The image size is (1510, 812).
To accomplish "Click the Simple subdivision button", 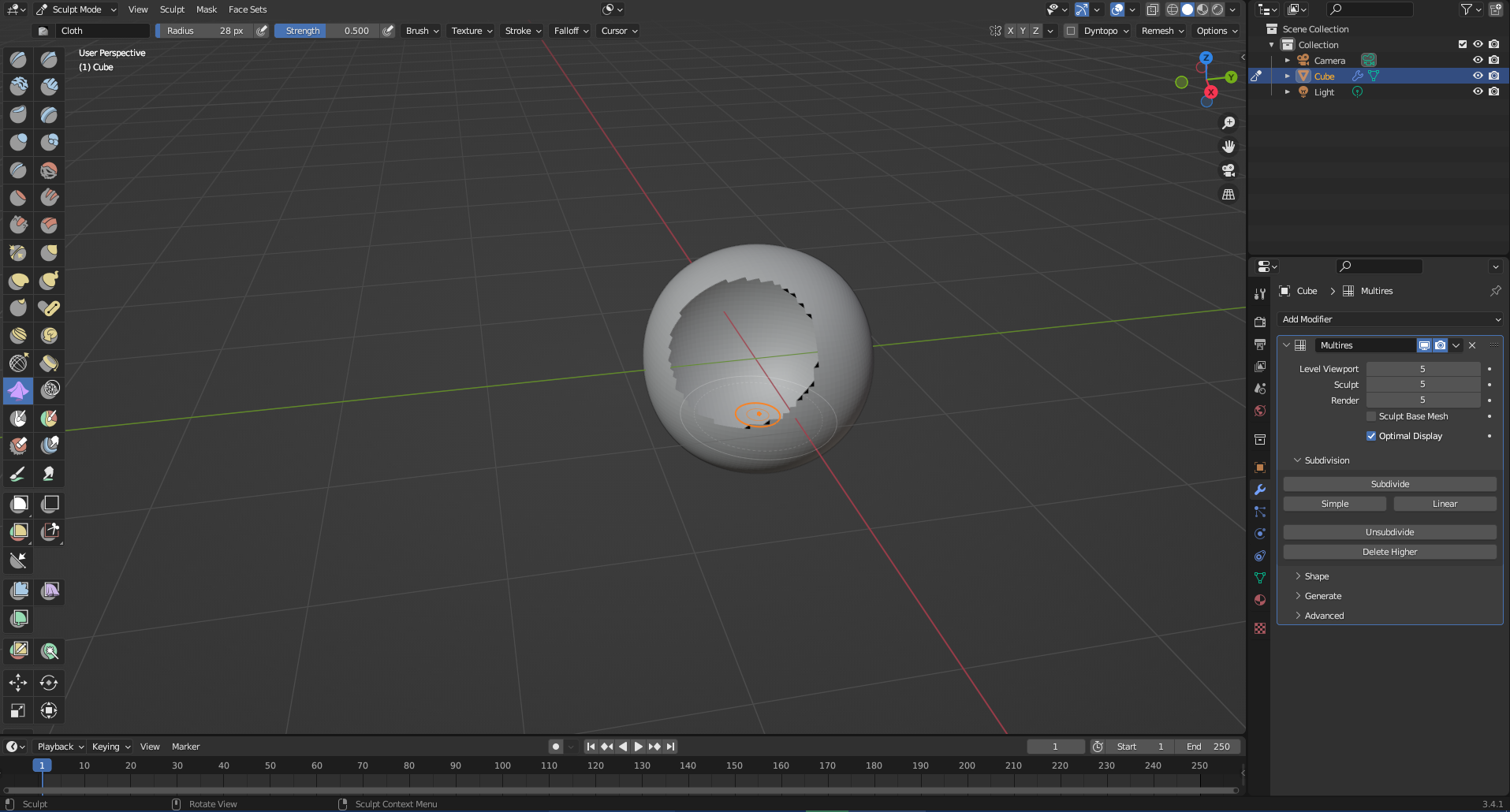I will pos(1335,504).
